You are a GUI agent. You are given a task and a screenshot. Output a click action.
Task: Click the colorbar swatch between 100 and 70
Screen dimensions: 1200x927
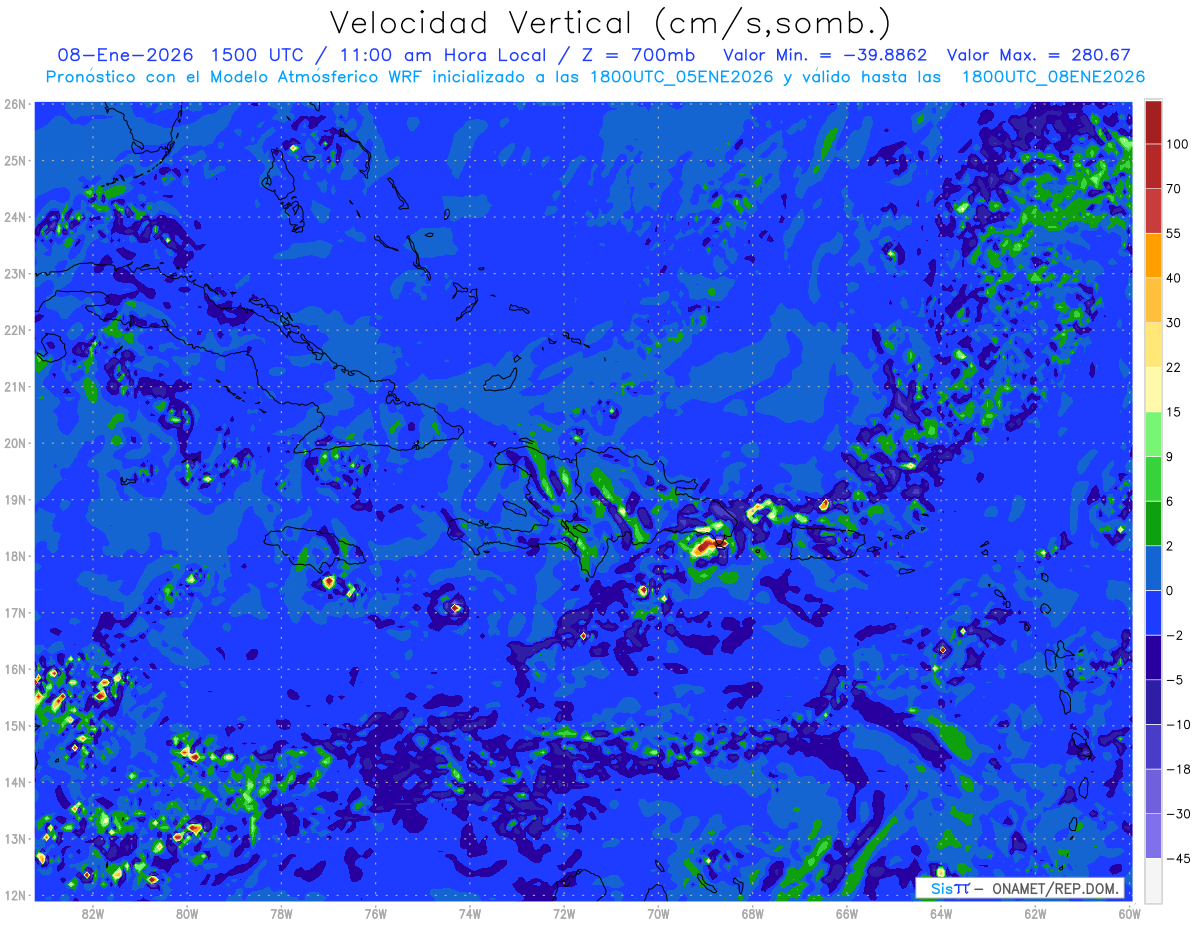(x=1153, y=166)
